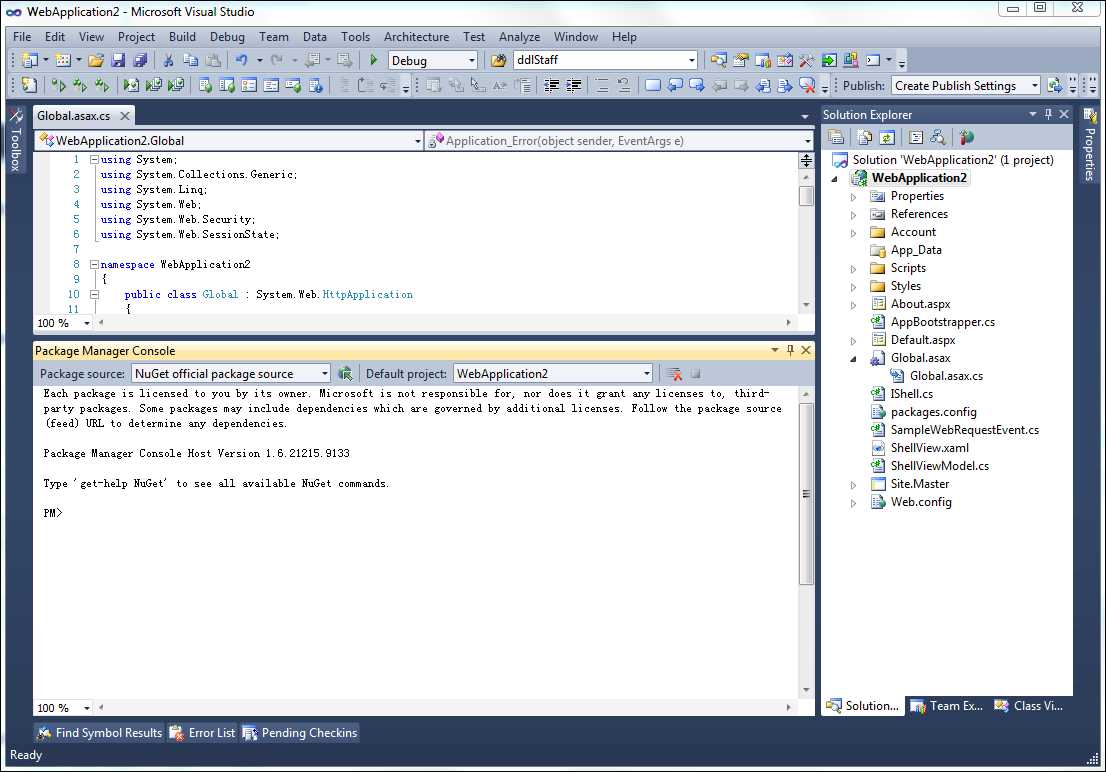The width and height of the screenshot is (1106, 772).
Task: Open the Find Symbol Results tab
Action: [x=99, y=732]
